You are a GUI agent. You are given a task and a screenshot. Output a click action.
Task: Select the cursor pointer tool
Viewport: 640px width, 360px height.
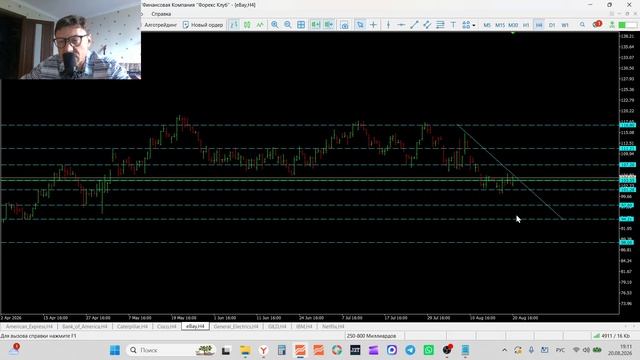click(x=360, y=25)
